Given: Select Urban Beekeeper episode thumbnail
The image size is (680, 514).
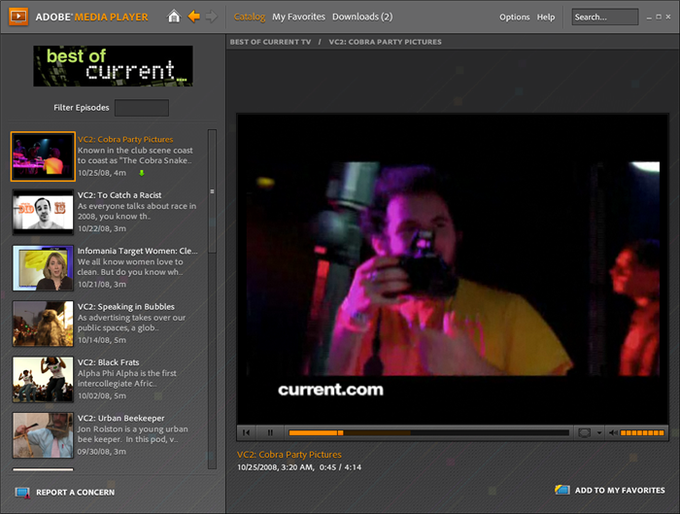Looking at the screenshot, I should 43,435.
